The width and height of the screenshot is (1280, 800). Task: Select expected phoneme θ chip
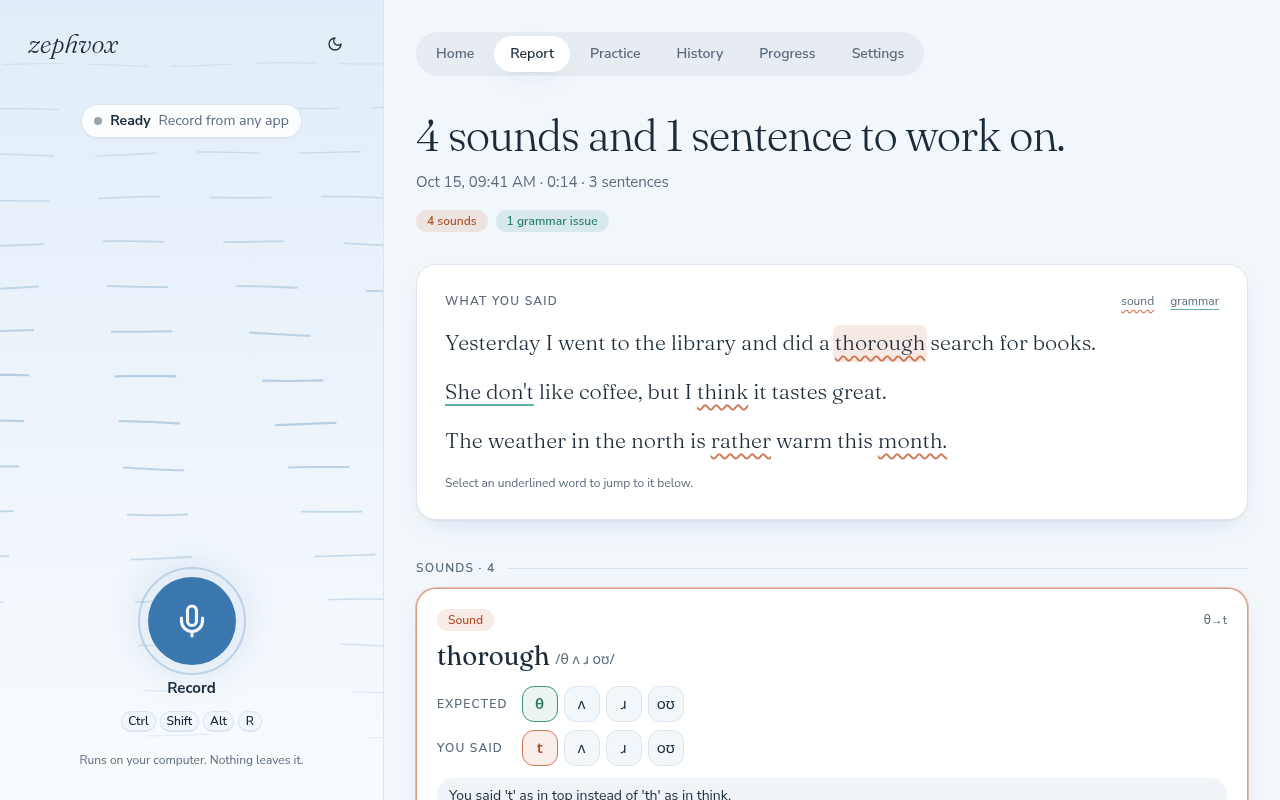(x=540, y=704)
